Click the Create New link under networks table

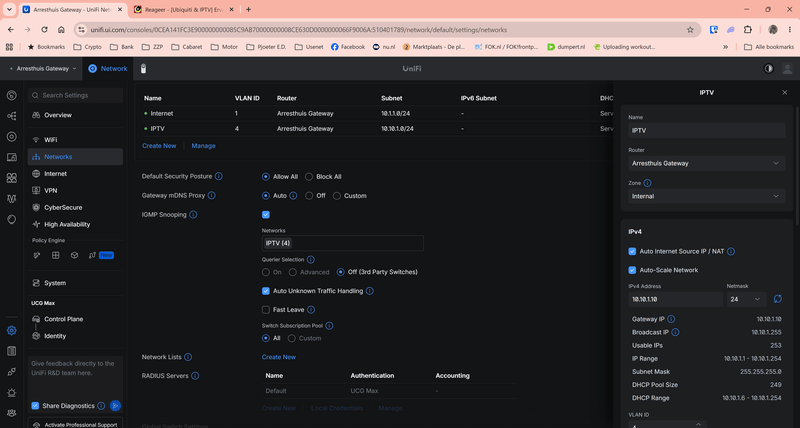coord(159,146)
